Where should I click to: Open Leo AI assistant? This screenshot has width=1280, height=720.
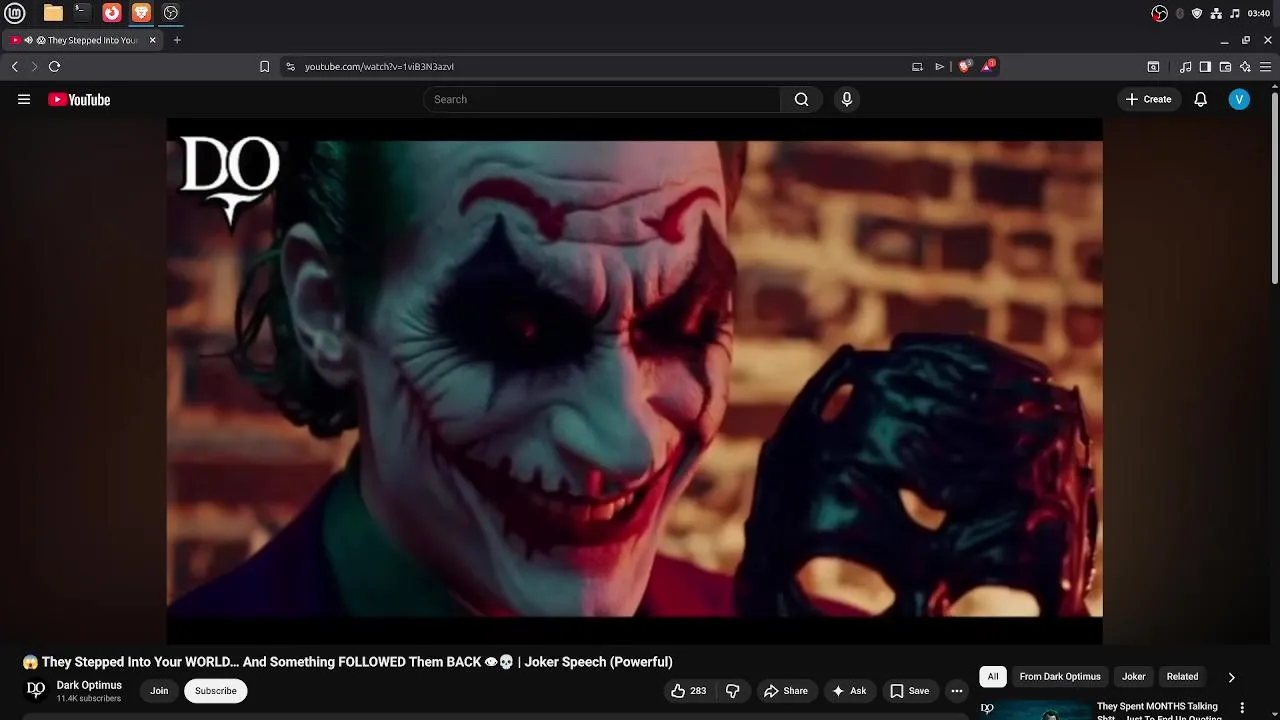(x=1245, y=67)
